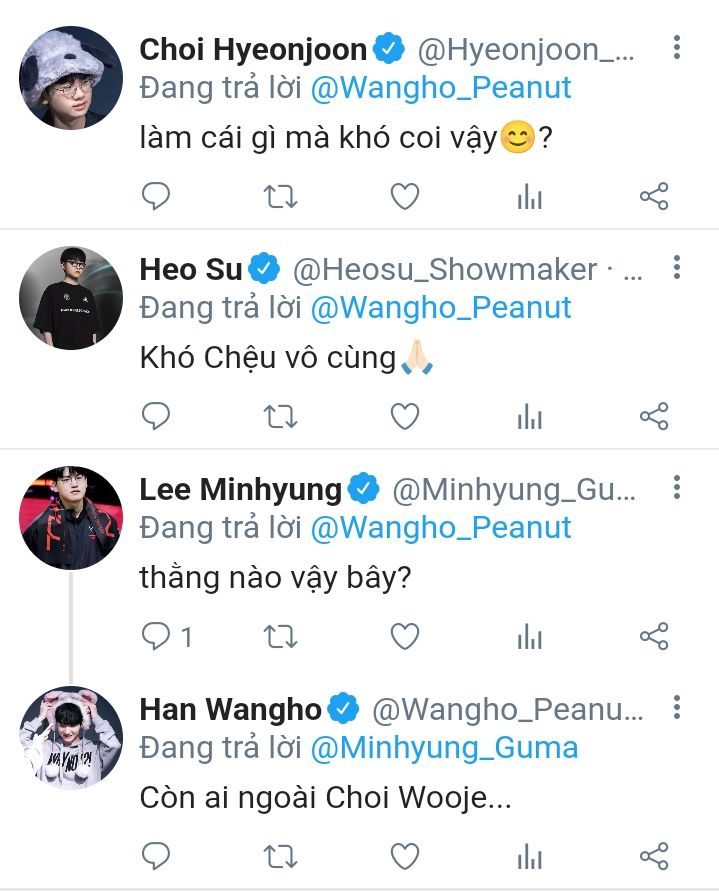Open more options for Choi Hyeonjoon's tweet
Viewport: 719px width, 893px height.
(677, 48)
